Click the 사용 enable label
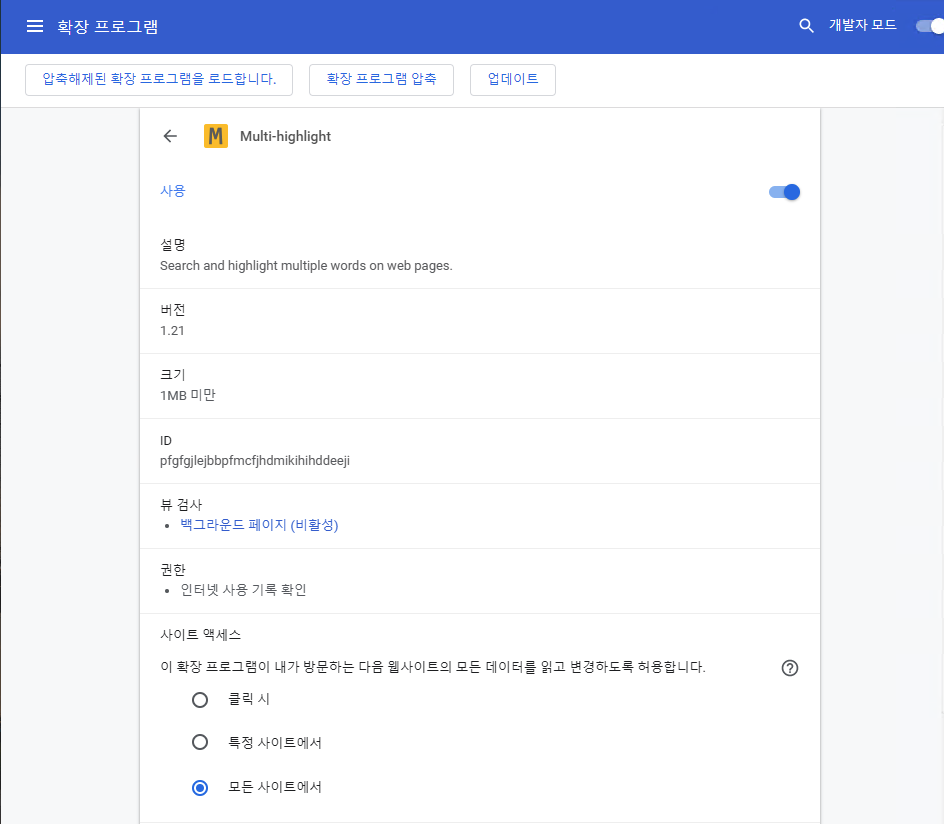944x824 pixels. [x=172, y=191]
